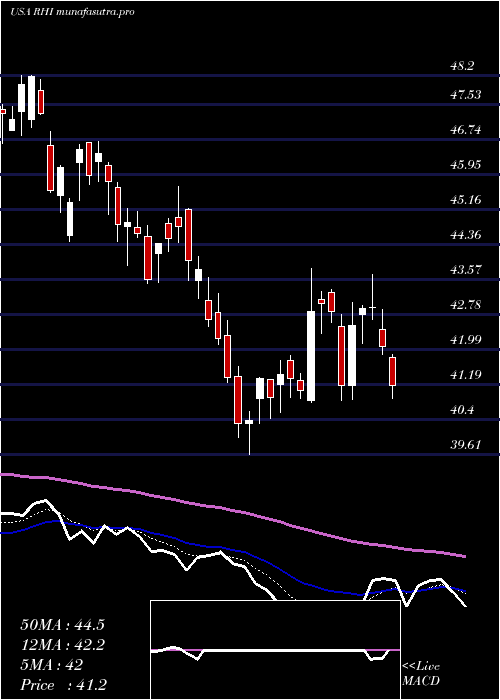Viewport: 500px width, 700px height.
Task: Select the 41.99 price axis label
Action: (x=466, y=340)
